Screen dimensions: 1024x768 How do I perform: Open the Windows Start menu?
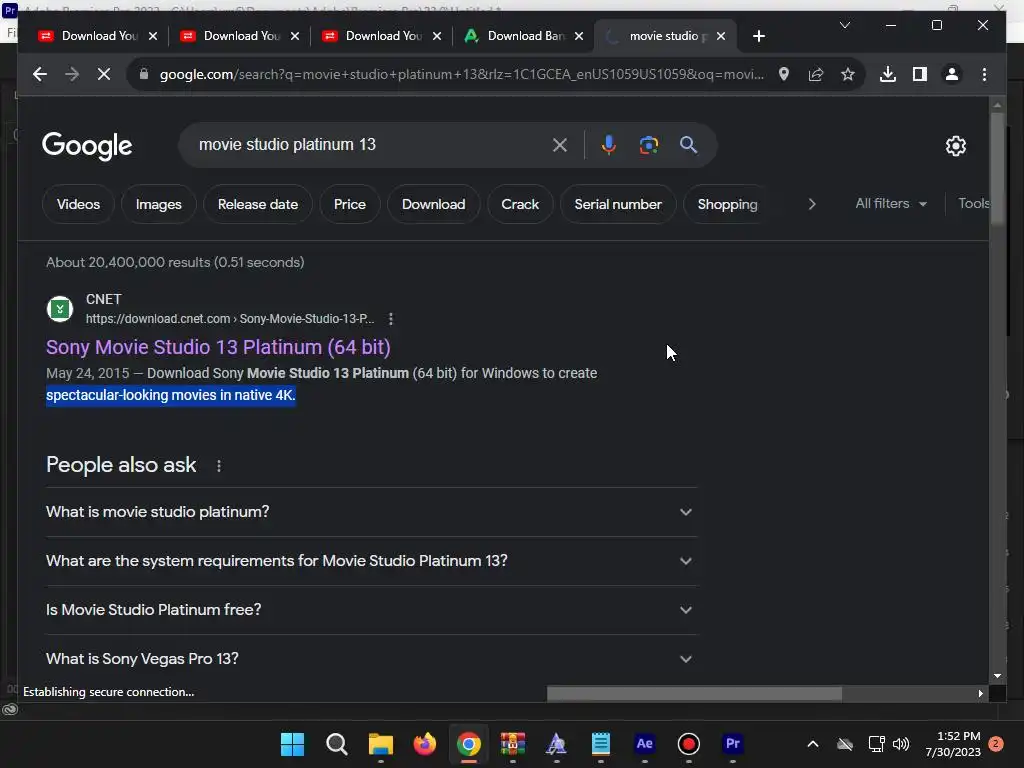tap(293, 744)
